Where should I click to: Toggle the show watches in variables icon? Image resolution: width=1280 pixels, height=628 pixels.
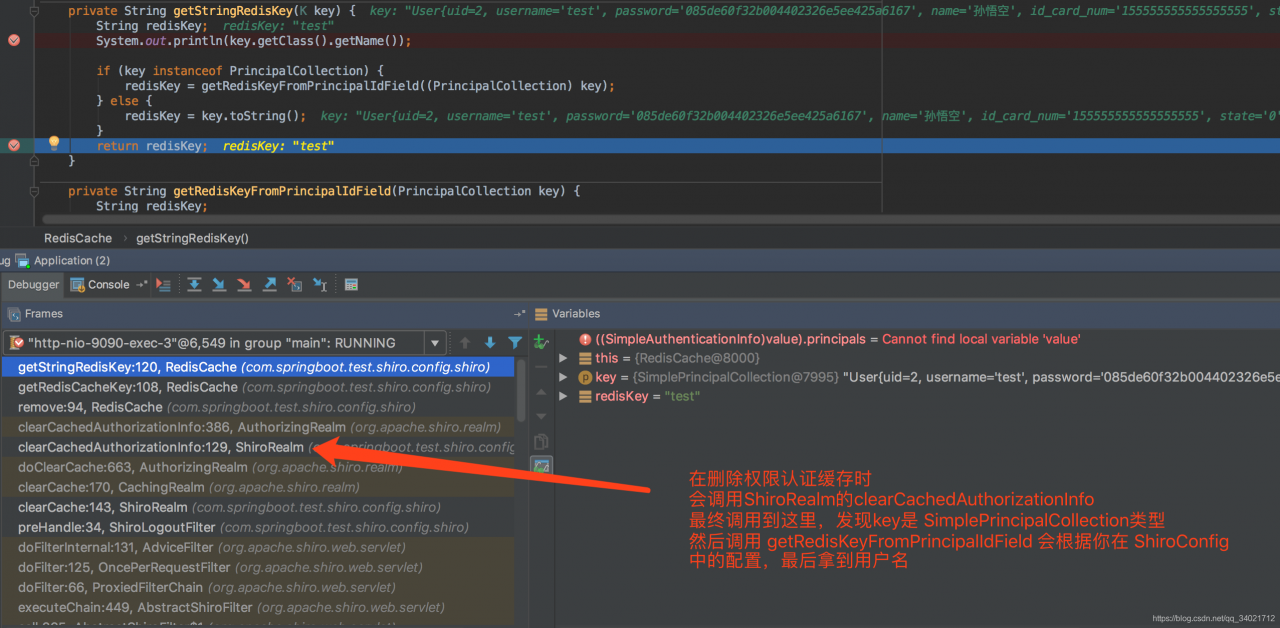(x=541, y=467)
